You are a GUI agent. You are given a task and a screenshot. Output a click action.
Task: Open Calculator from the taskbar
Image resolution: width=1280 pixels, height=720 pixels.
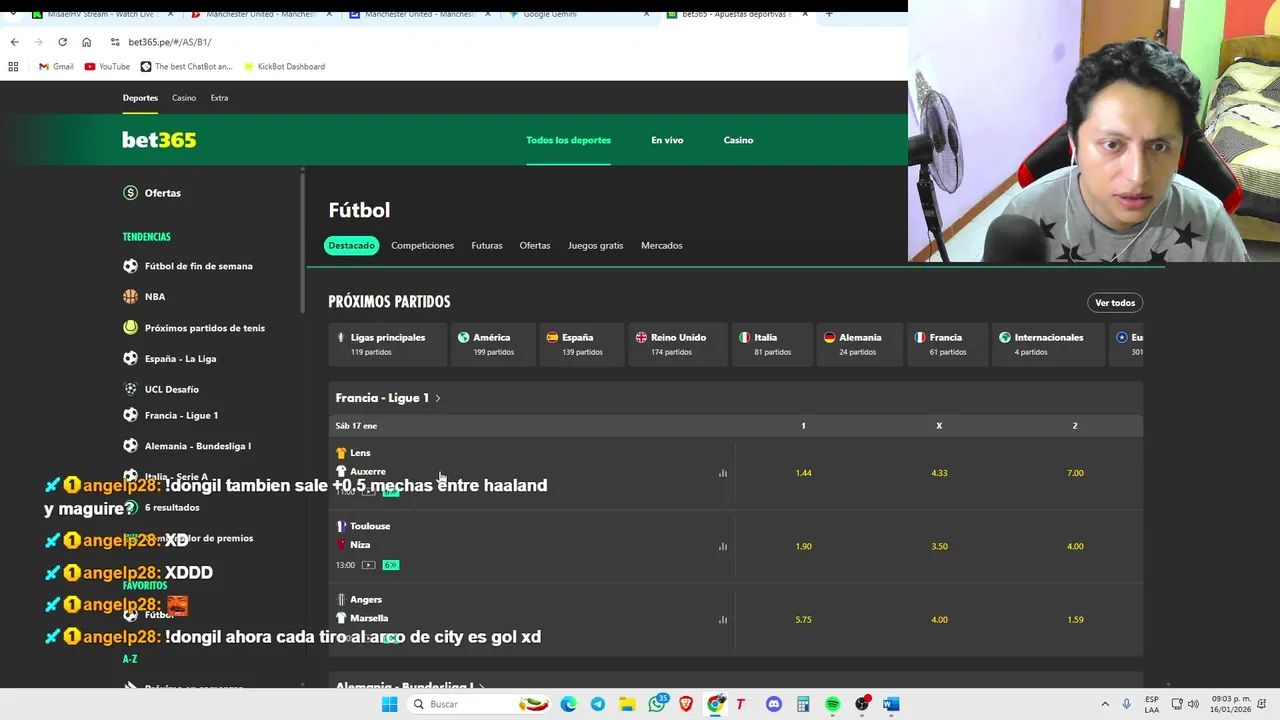click(803, 704)
